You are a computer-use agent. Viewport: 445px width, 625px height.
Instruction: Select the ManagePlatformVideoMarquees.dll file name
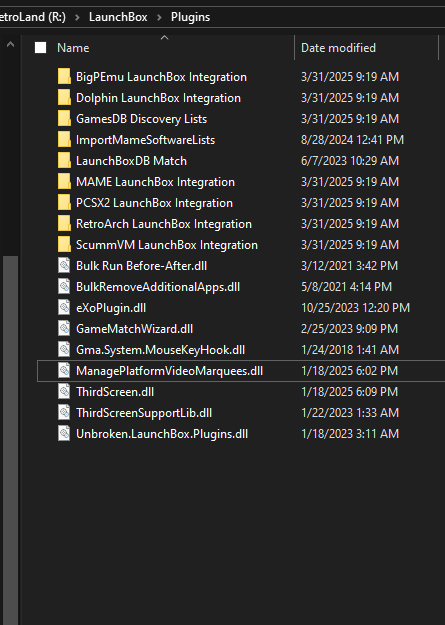coord(169,370)
